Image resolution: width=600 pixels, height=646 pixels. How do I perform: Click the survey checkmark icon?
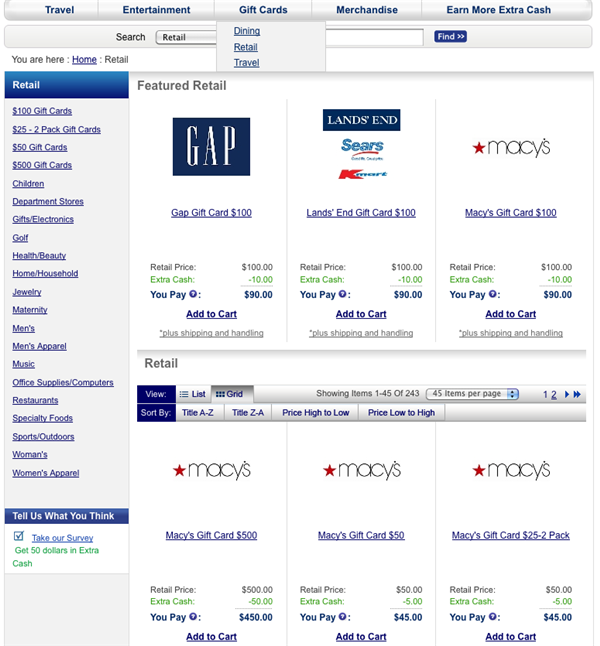[19, 536]
